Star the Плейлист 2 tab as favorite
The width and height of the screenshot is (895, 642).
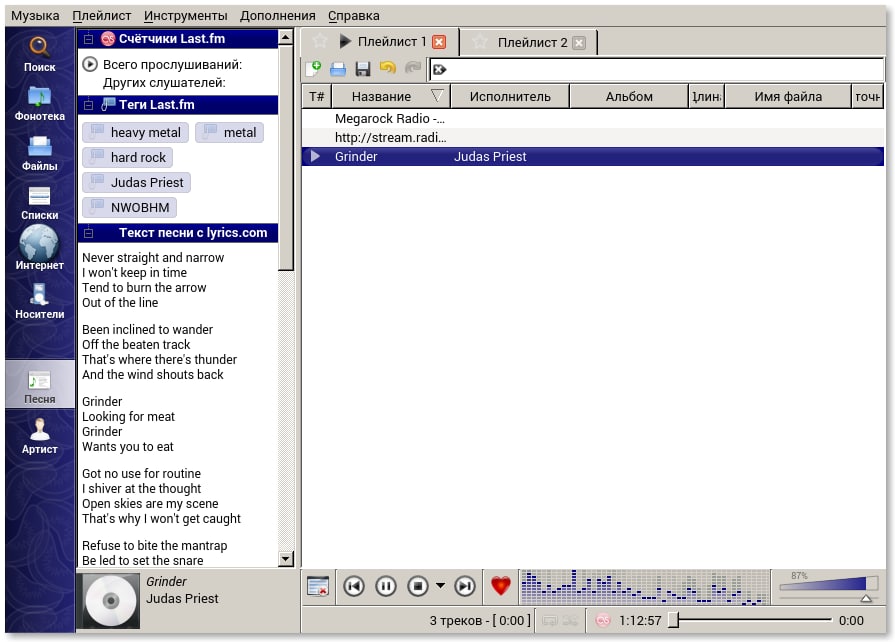point(479,42)
